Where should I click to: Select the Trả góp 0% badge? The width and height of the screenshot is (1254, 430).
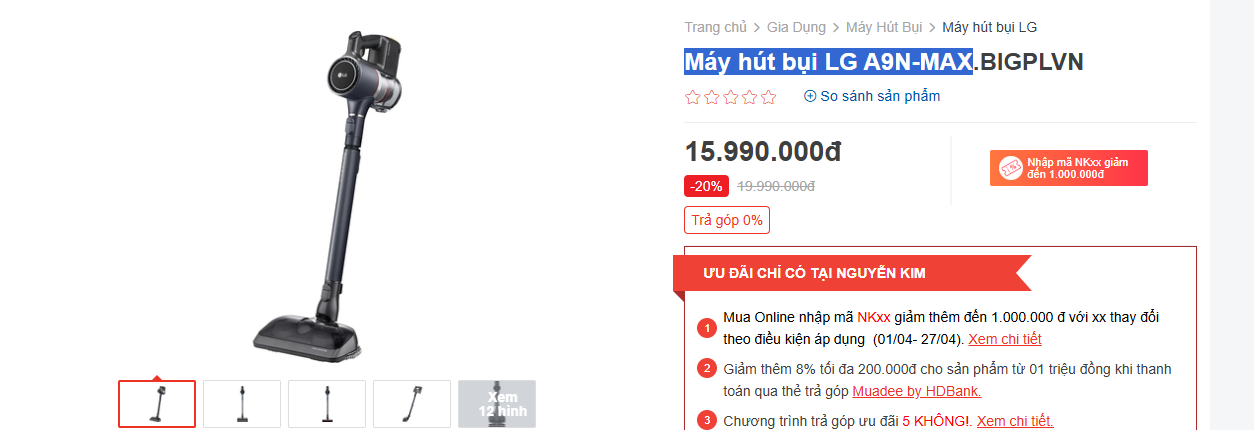tap(727, 220)
